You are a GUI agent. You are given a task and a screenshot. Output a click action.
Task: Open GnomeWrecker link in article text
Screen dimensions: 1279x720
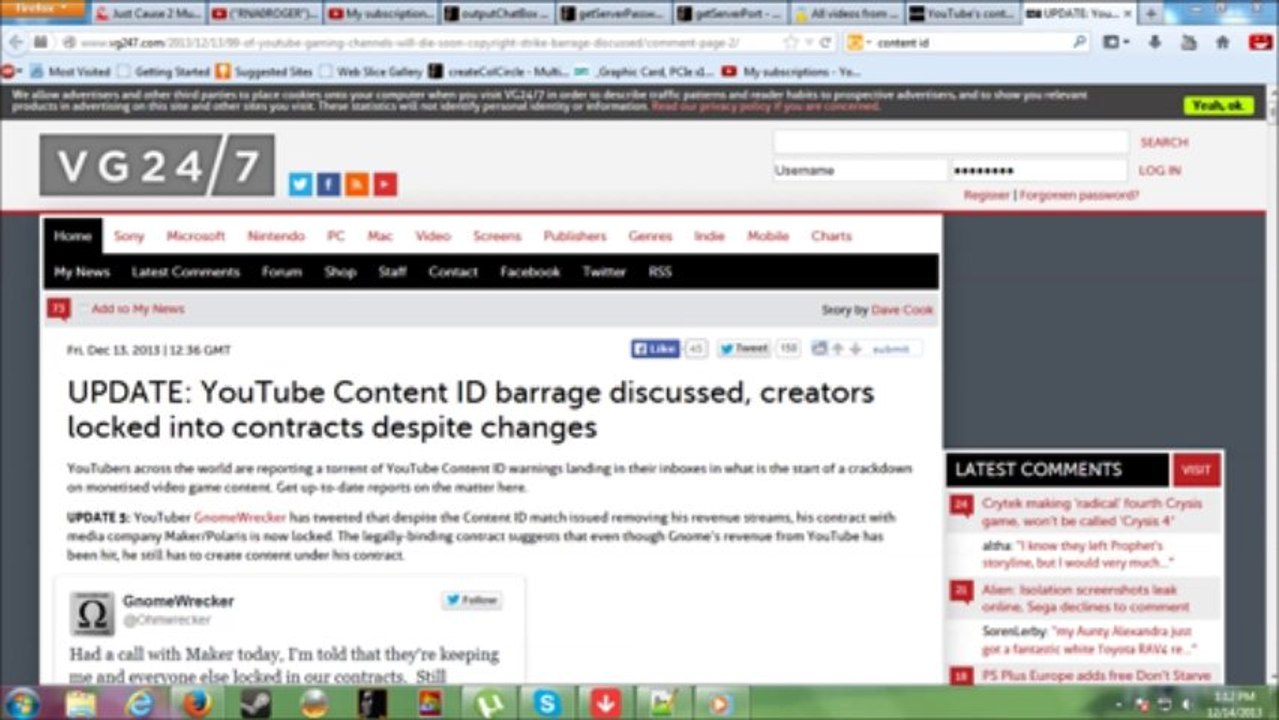239,518
